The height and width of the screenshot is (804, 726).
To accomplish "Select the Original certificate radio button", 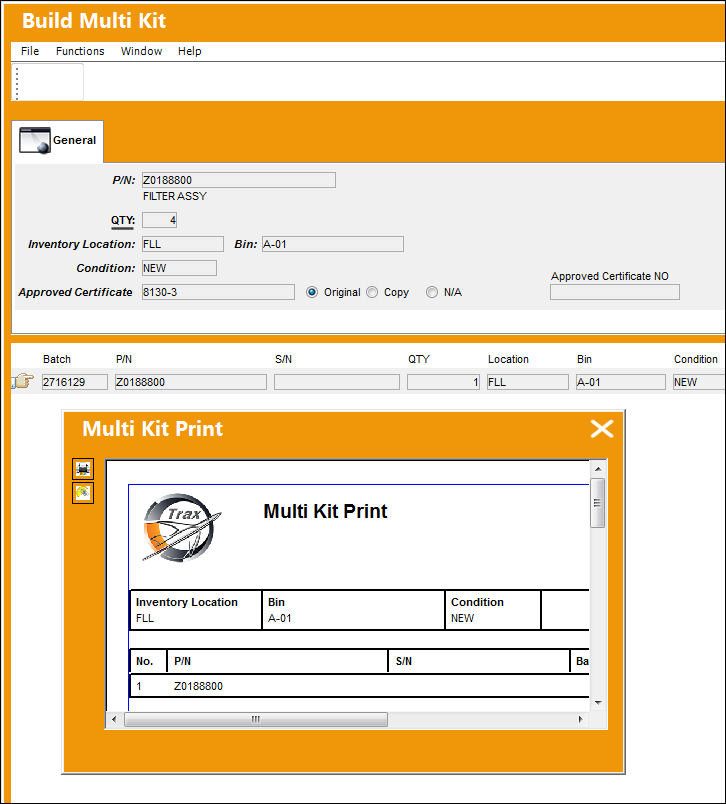I will (312, 292).
